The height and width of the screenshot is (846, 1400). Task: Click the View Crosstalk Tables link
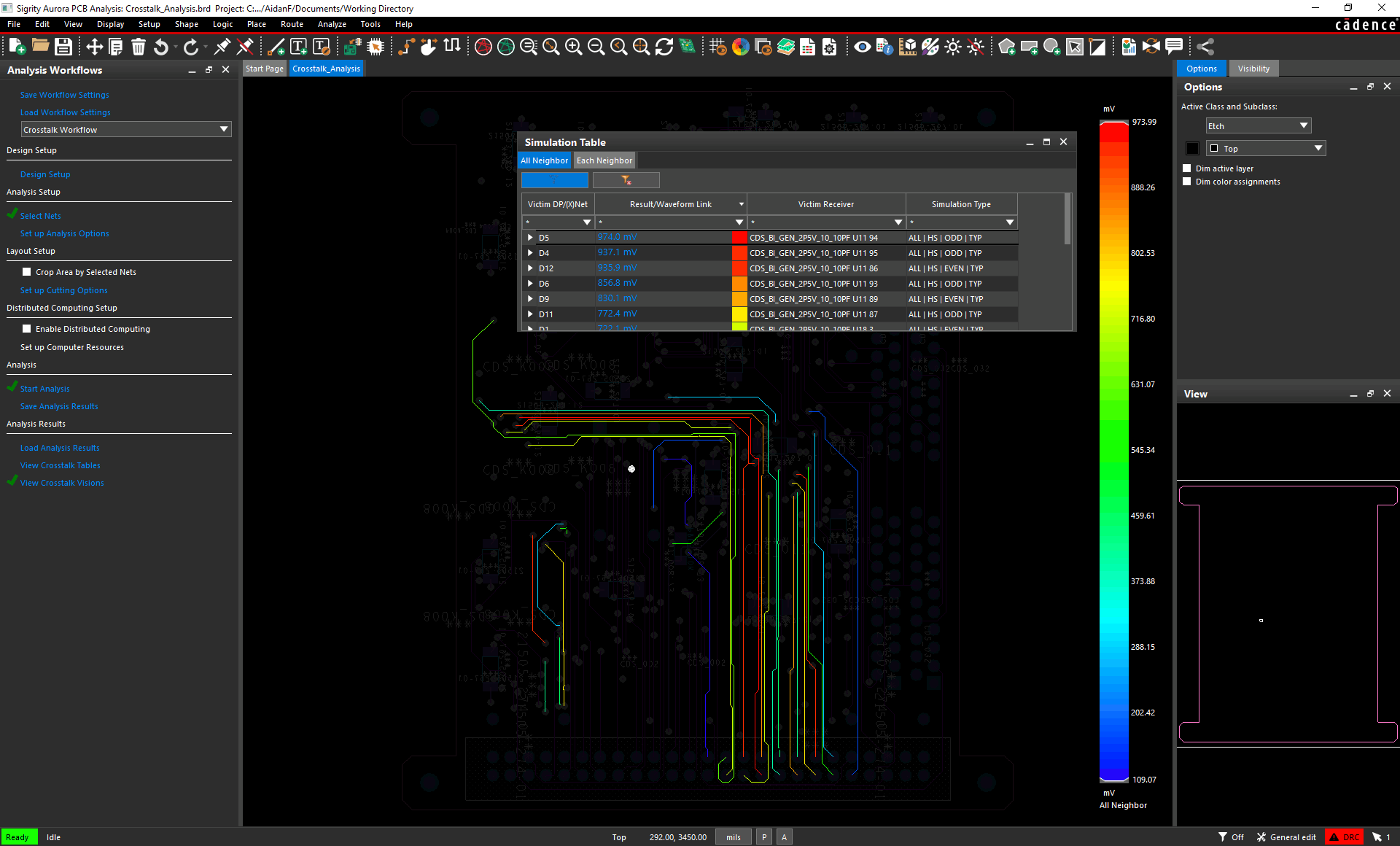61,465
